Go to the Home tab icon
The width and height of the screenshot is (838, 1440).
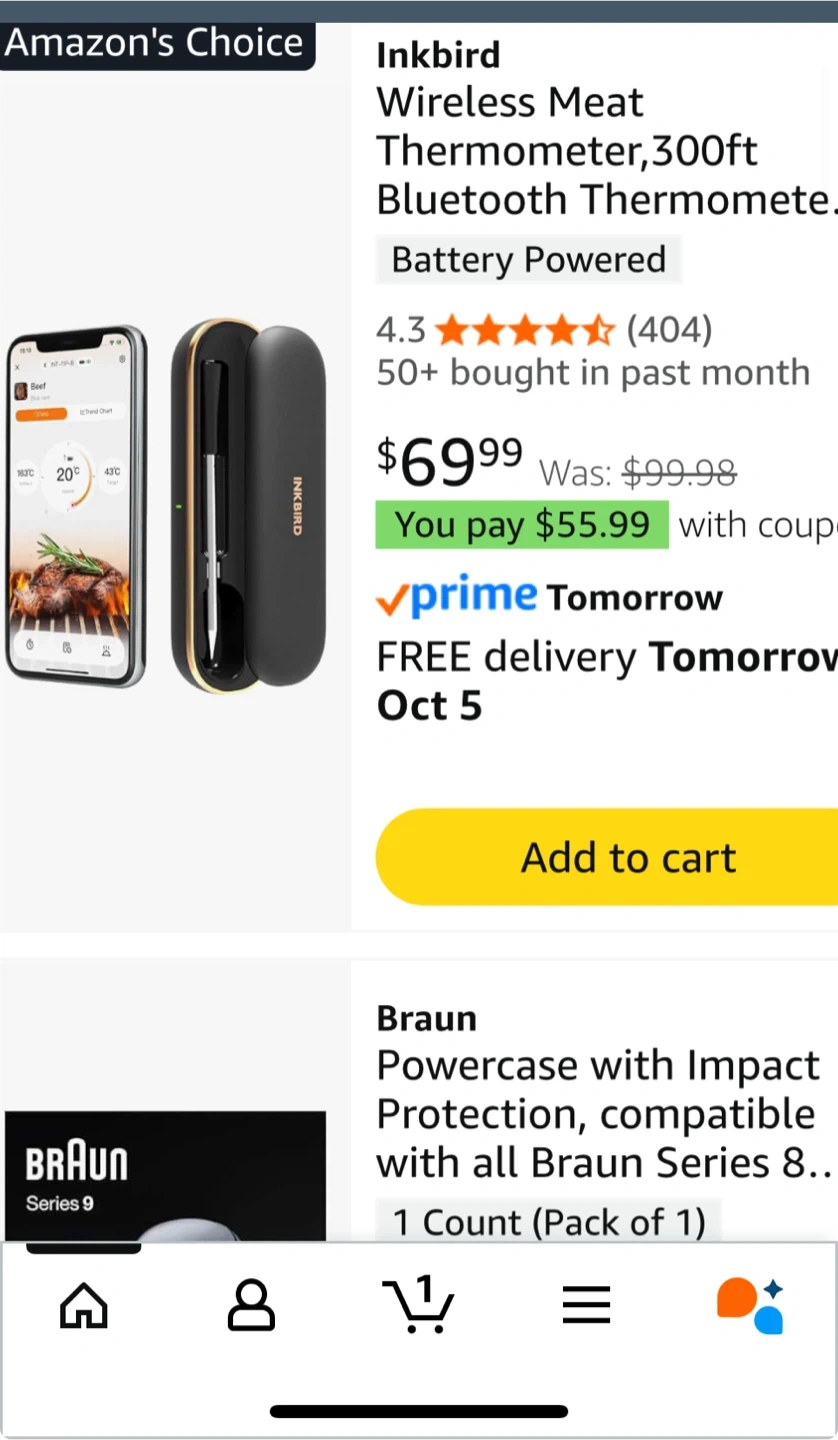(84, 1305)
